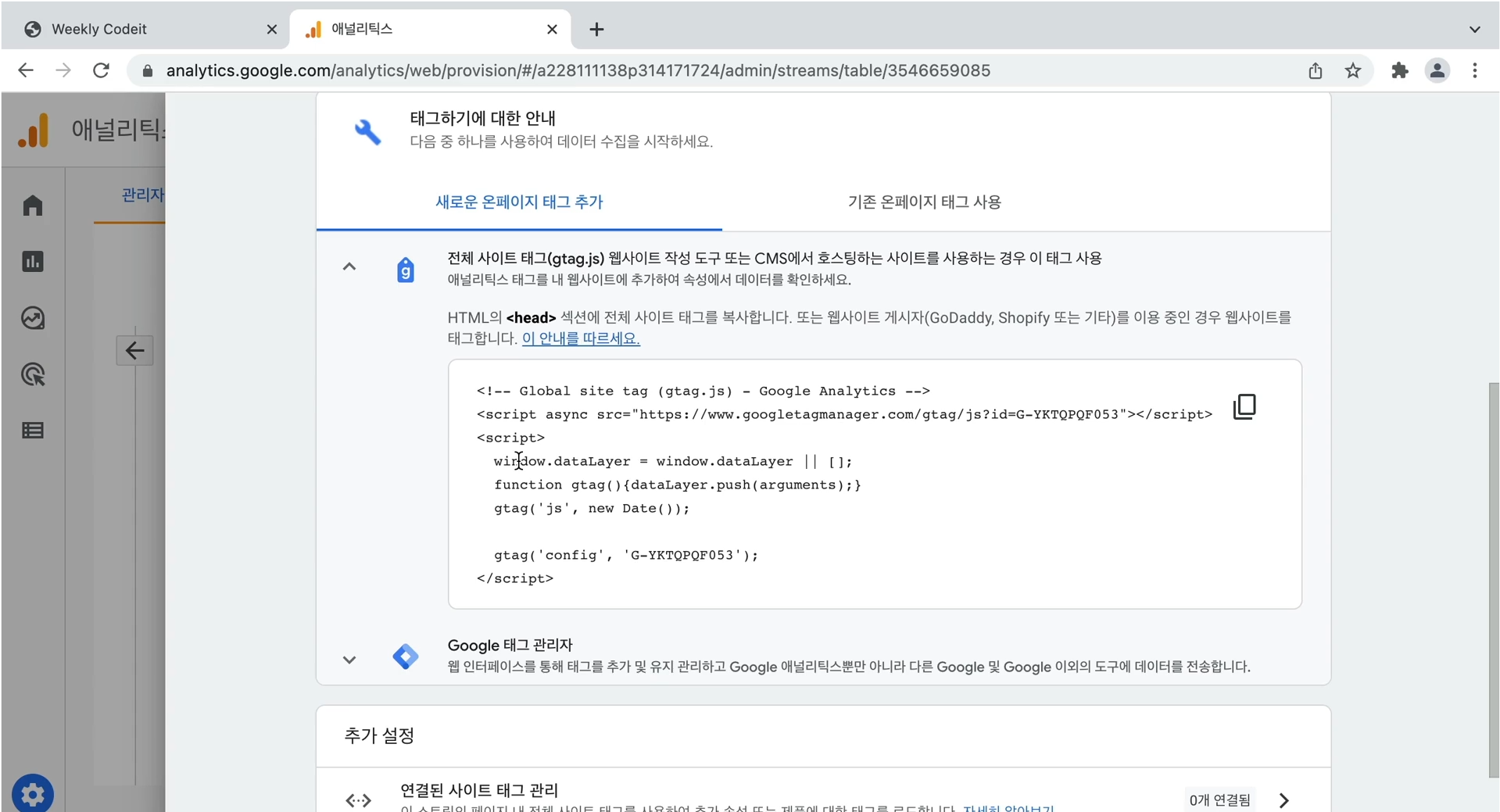Switch to the Weekly Codeit browser tab
The height and width of the screenshot is (812, 1500).
pos(147,30)
